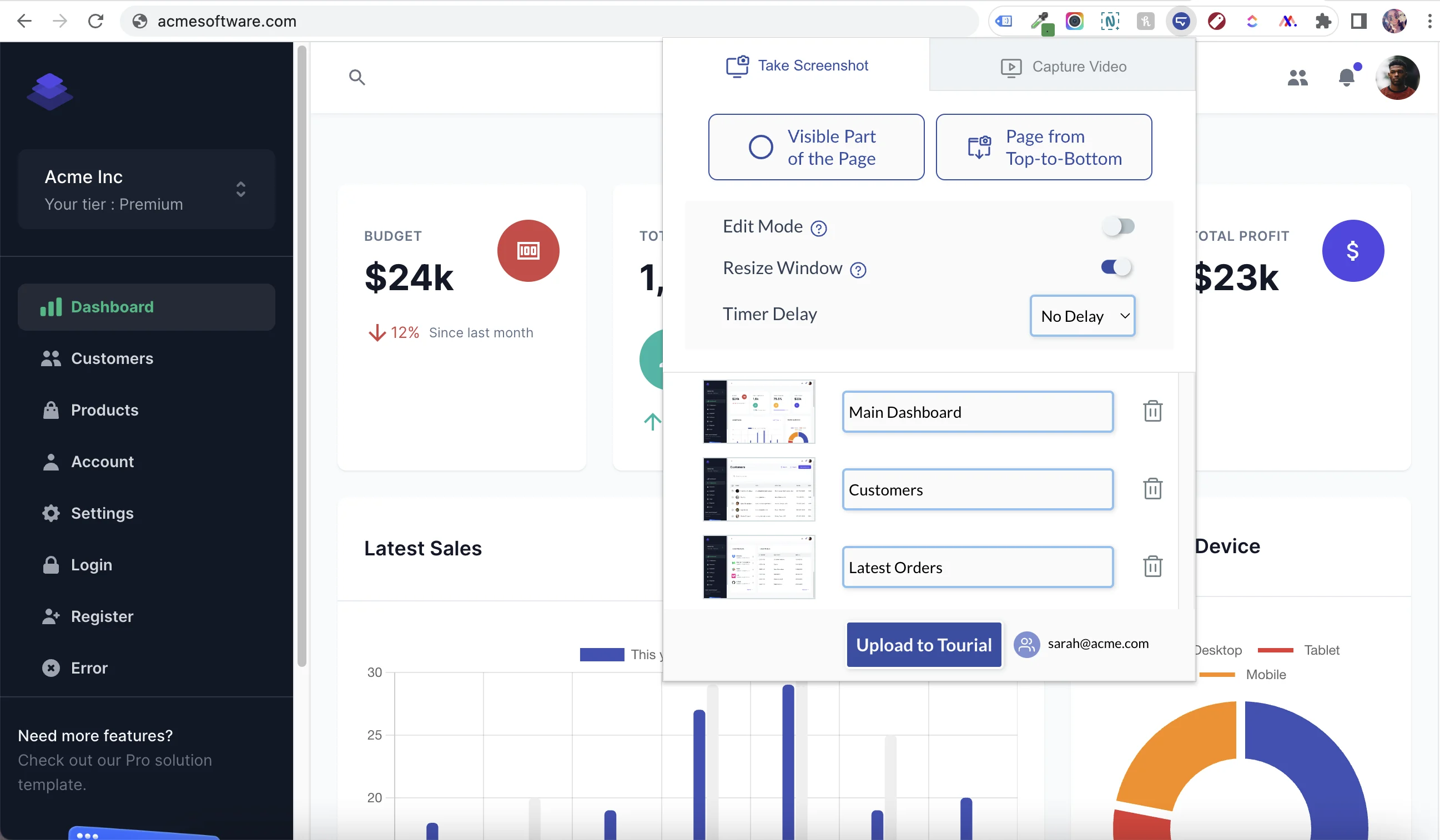Edit the Main Dashboard name field
Image resolution: width=1440 pixels, height=840 pixels.
978,412
